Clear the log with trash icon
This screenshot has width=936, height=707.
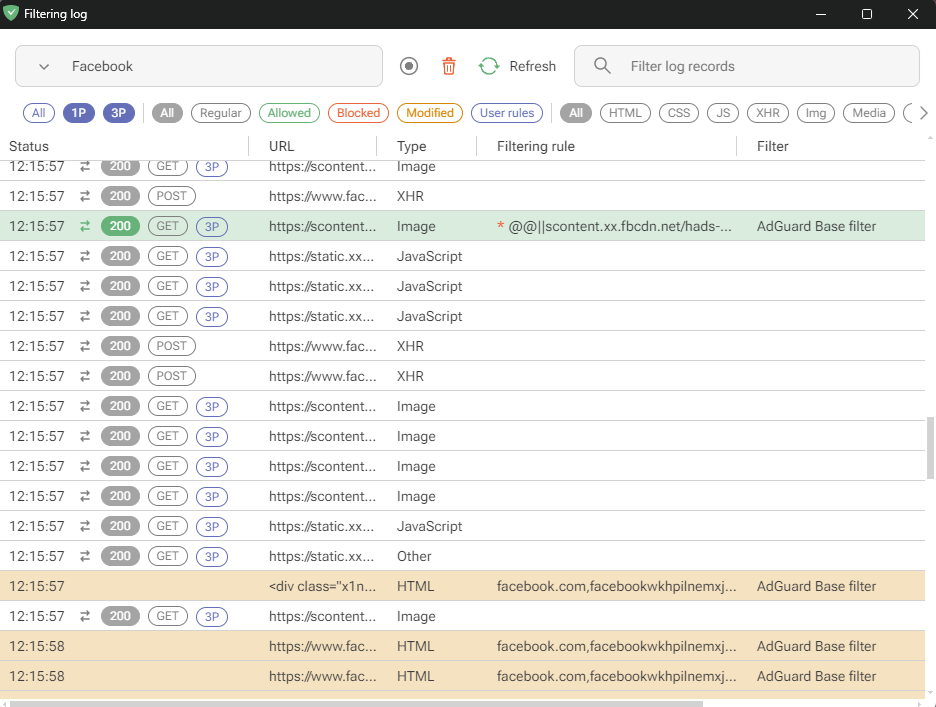449,66
